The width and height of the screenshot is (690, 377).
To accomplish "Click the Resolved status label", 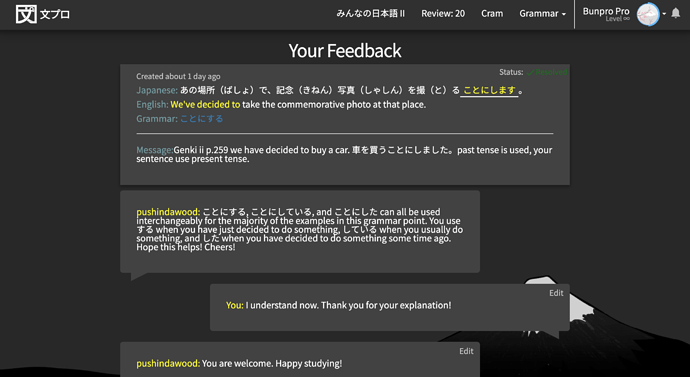I will pyautogui.click(x=547, y=72).
